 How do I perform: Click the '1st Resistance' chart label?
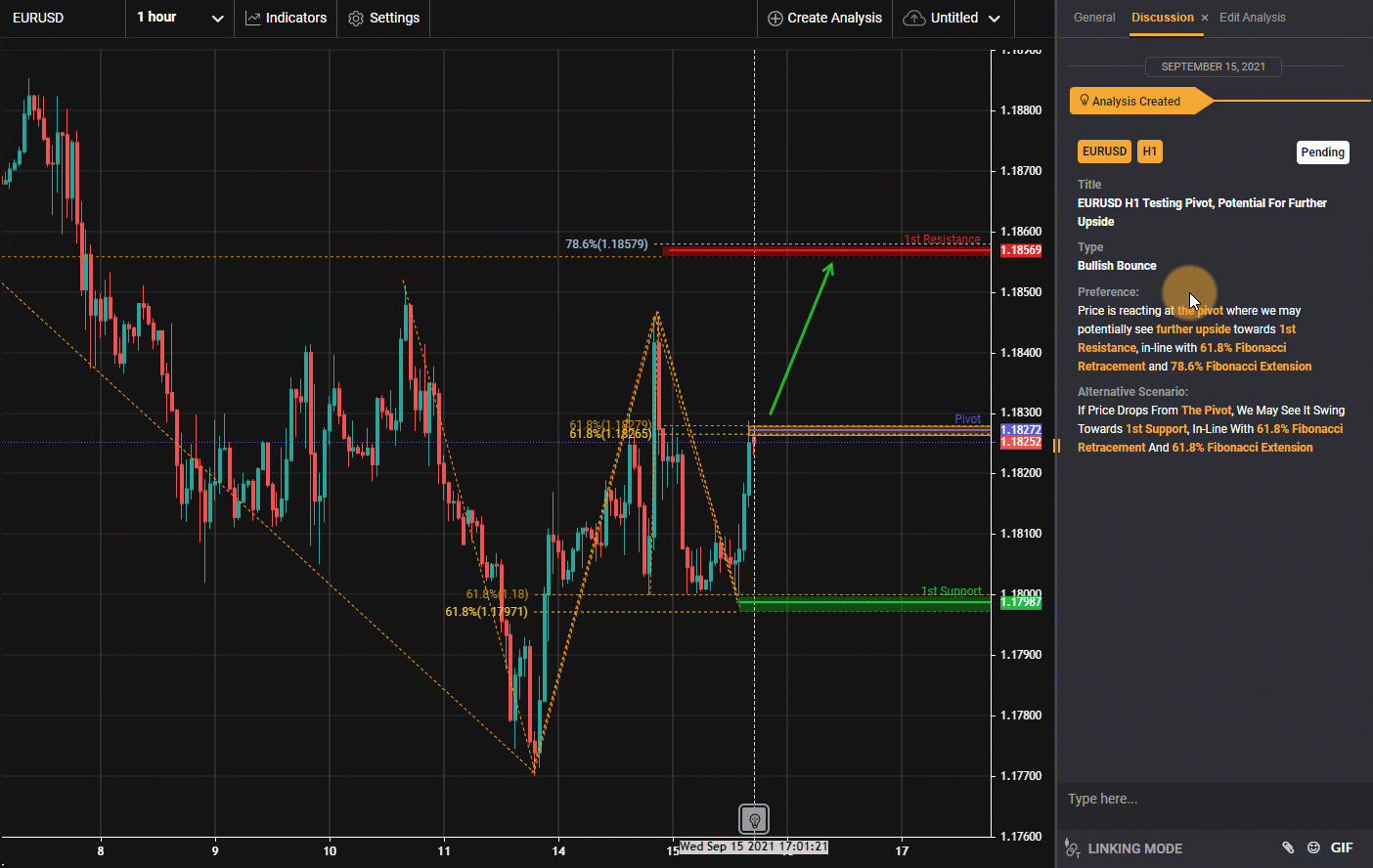tap(942, 239)
